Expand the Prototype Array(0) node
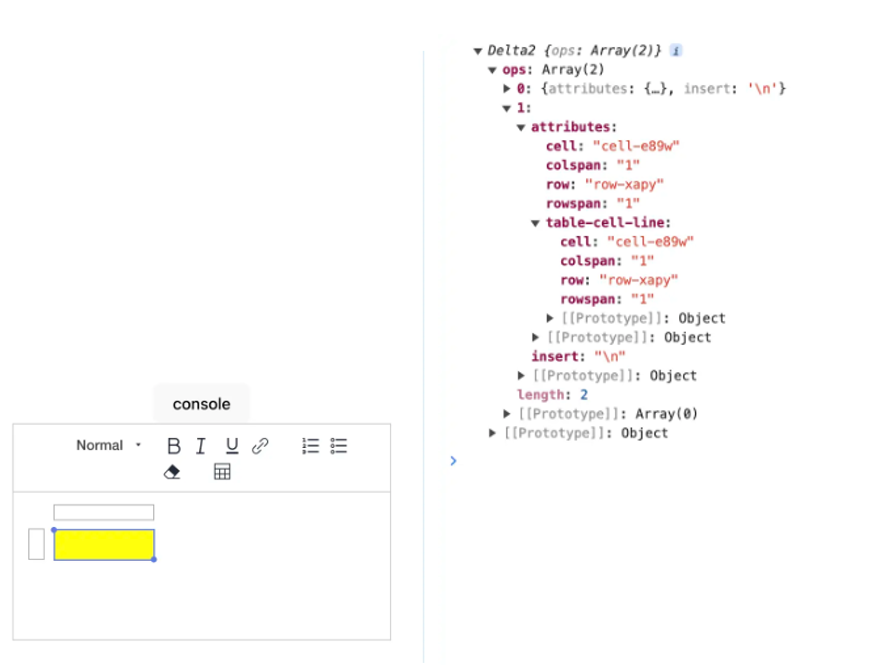Viewport: 888px width, 665px height. click(x=507, y=414)
